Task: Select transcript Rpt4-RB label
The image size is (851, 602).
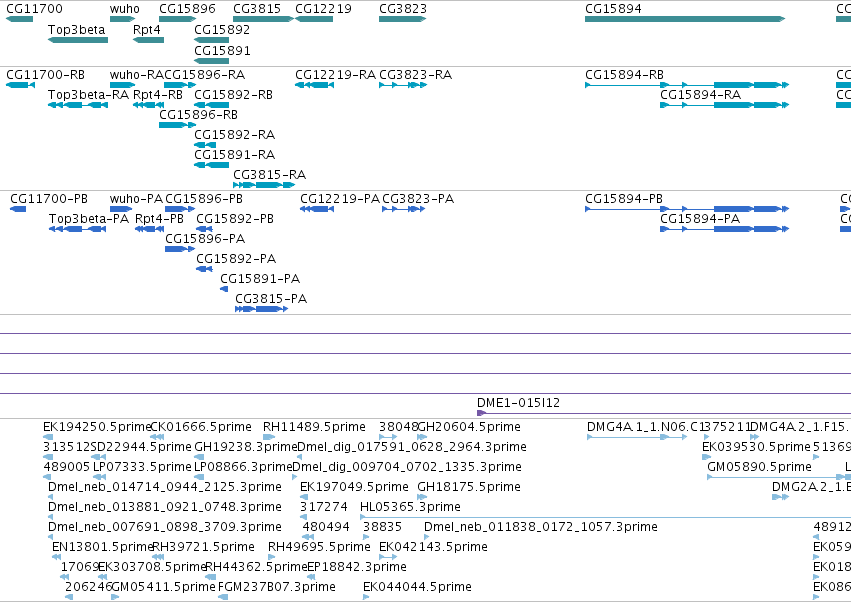Action: [158, 95]
